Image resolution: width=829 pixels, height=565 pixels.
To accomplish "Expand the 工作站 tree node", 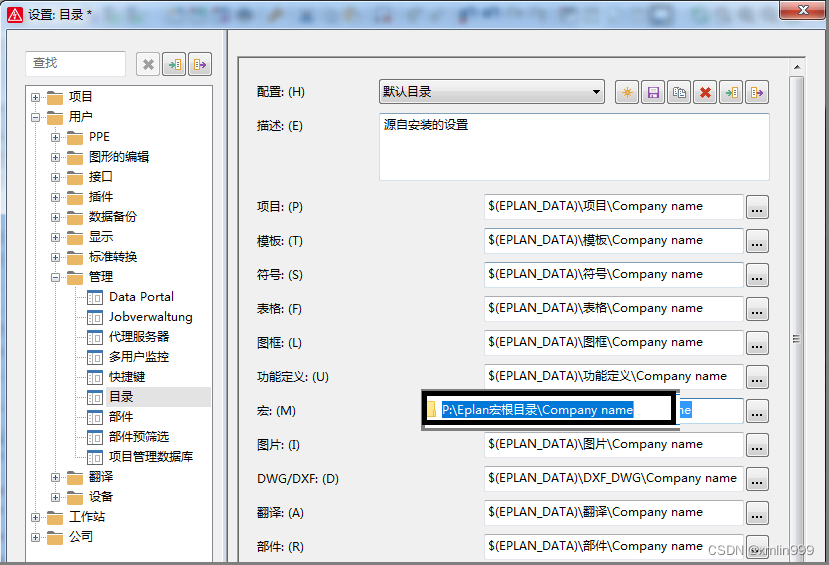I will 35,517.
